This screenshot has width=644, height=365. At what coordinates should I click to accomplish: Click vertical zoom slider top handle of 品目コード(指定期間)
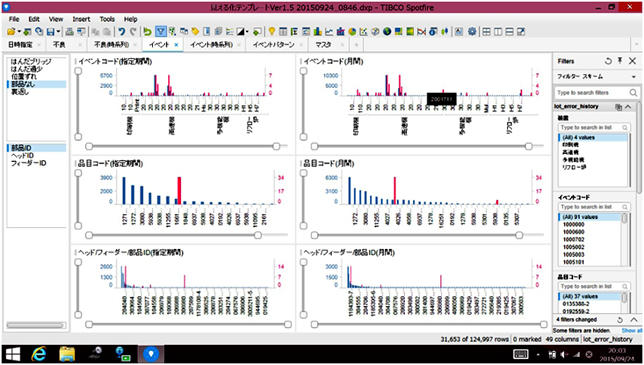pyautogui.click(x=78, y=173)
